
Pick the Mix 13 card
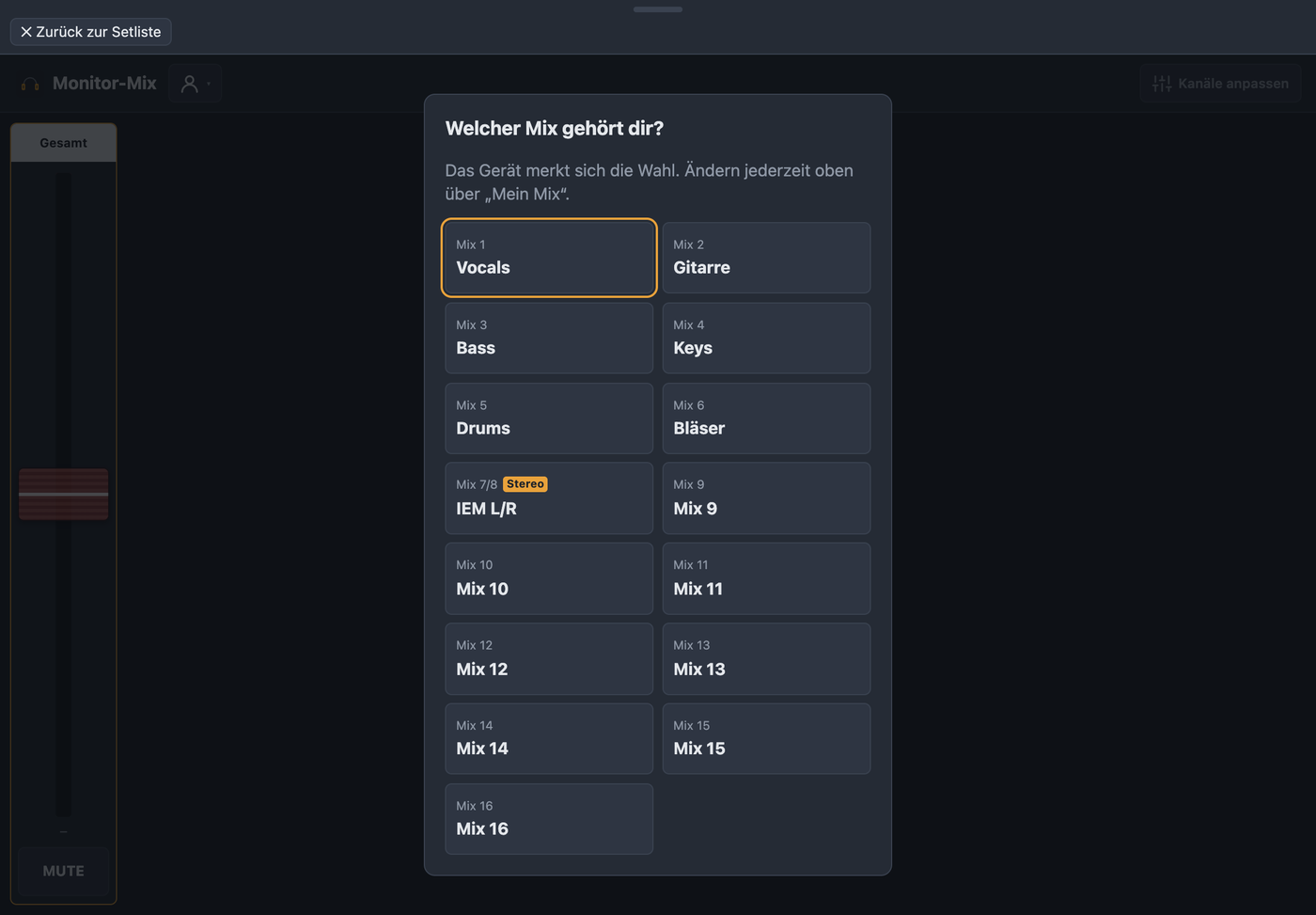[x=766, y=658]
